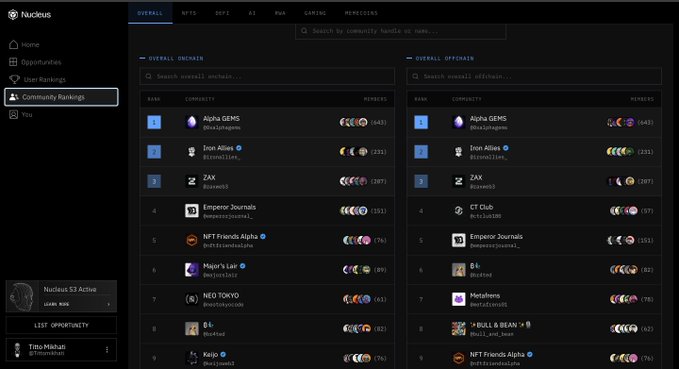Screen dimensions: 679x369
Task: Open Emperor Journals logo in onchain list
Action: [x=191, y=210]
